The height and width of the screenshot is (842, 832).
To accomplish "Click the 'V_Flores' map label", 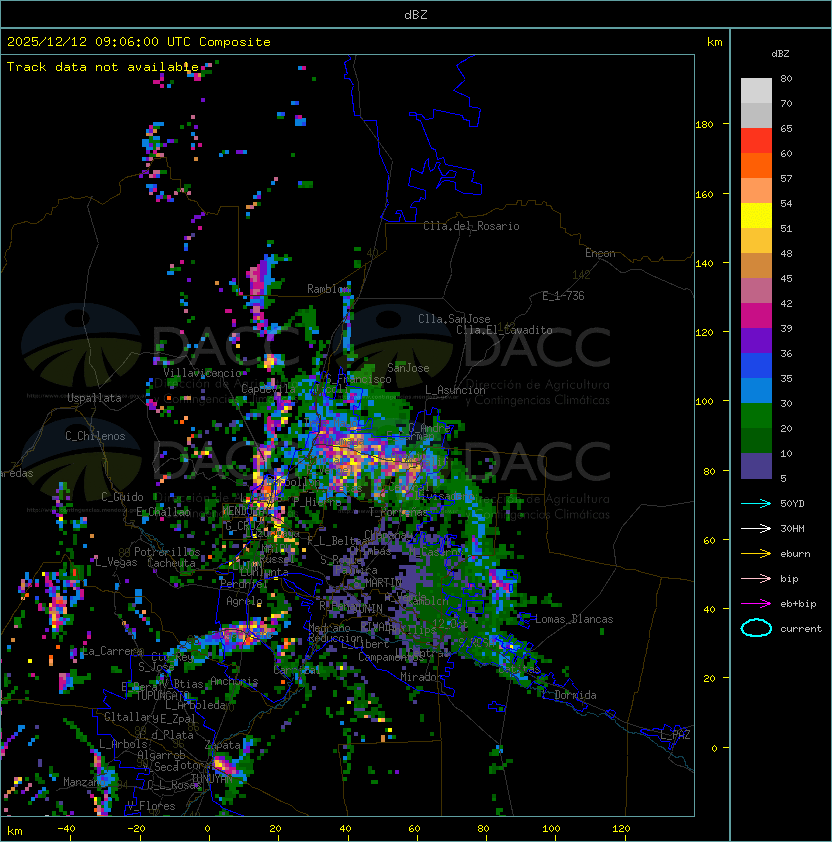I will [151, 806].
